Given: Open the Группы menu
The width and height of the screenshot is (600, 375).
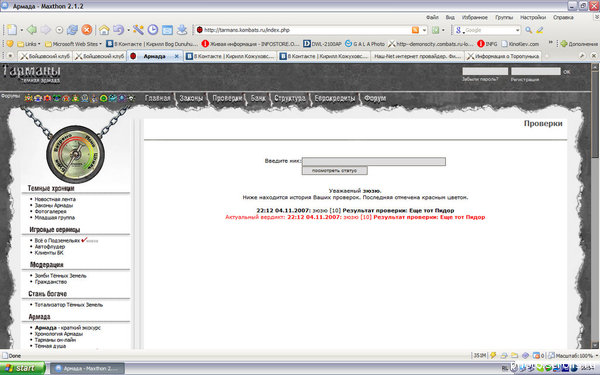Looking at the screenshot, I should point(504,17).
